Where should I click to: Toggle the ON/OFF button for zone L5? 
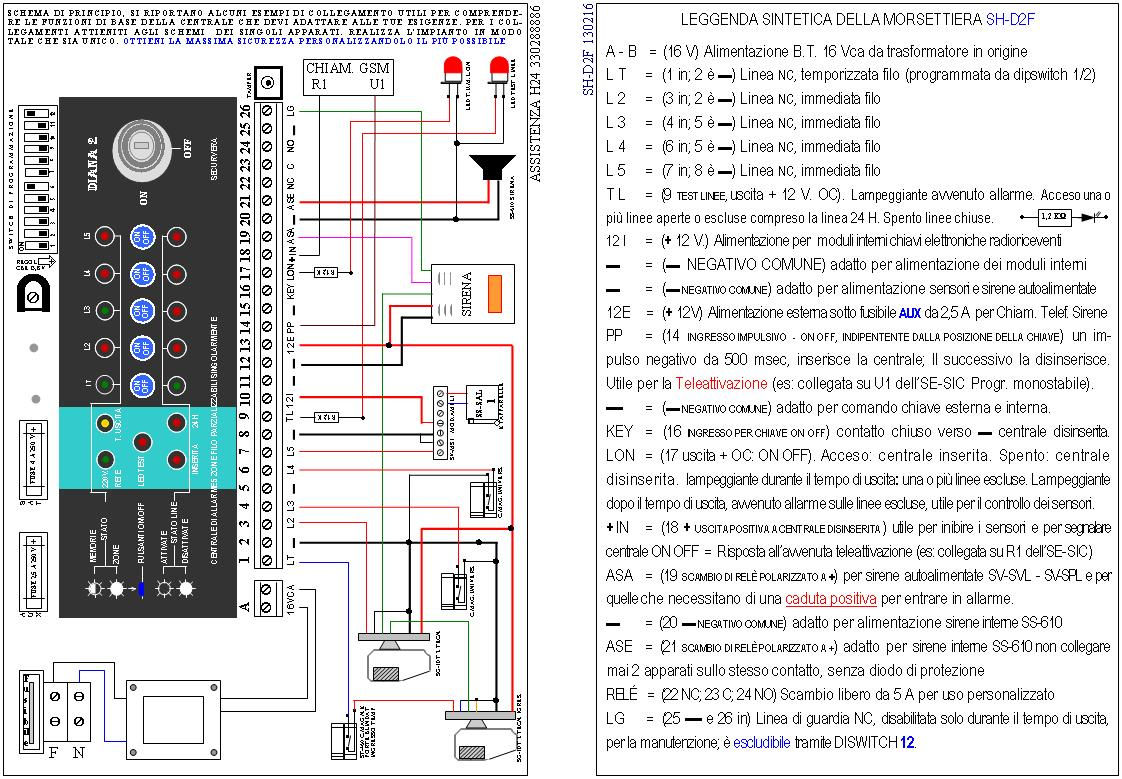(x=142, y=237)
